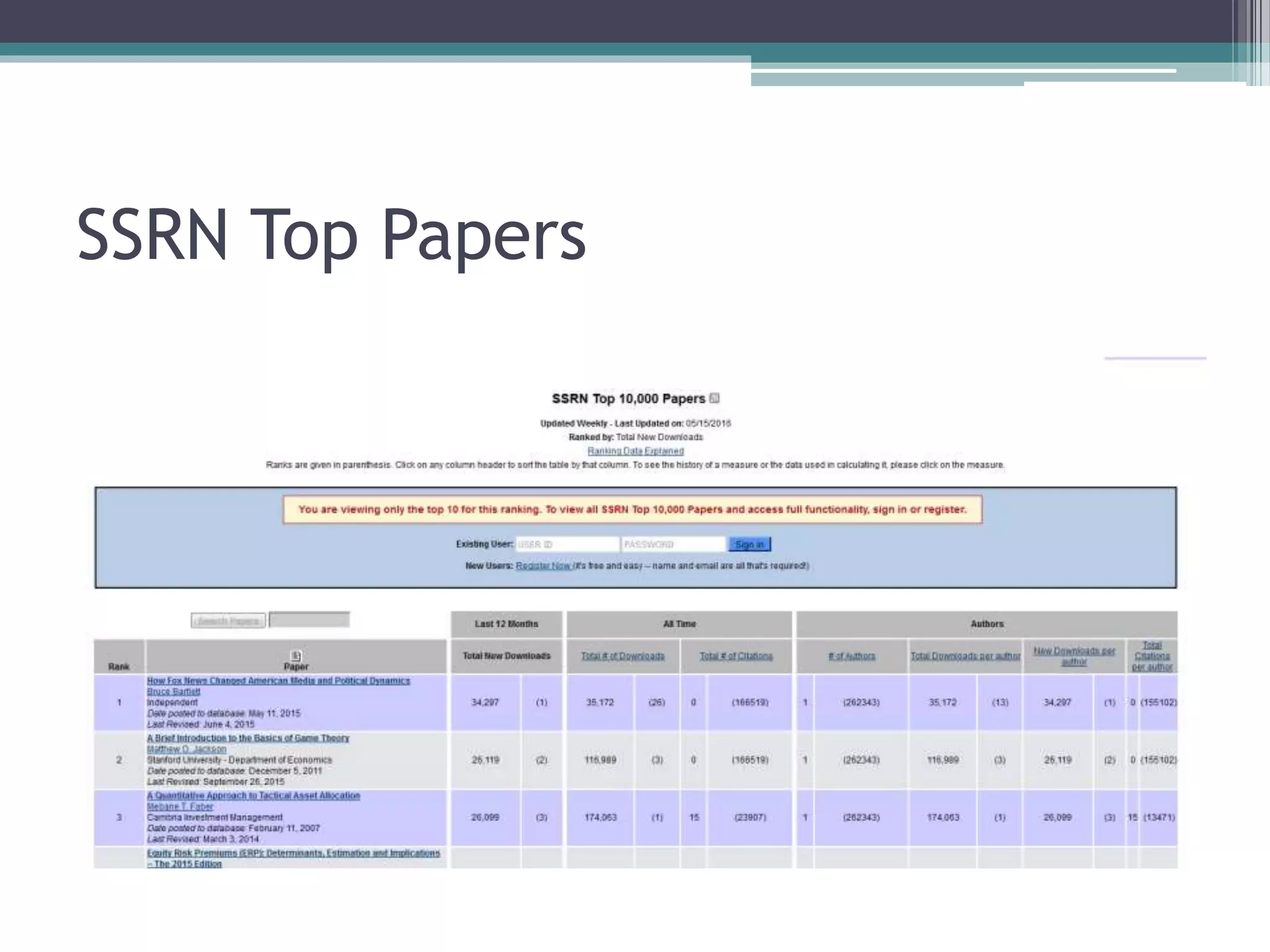Viewport: 1270px width, 952px height.
Task: Sort by Total # of Downloads header
Action: point(623,656)
